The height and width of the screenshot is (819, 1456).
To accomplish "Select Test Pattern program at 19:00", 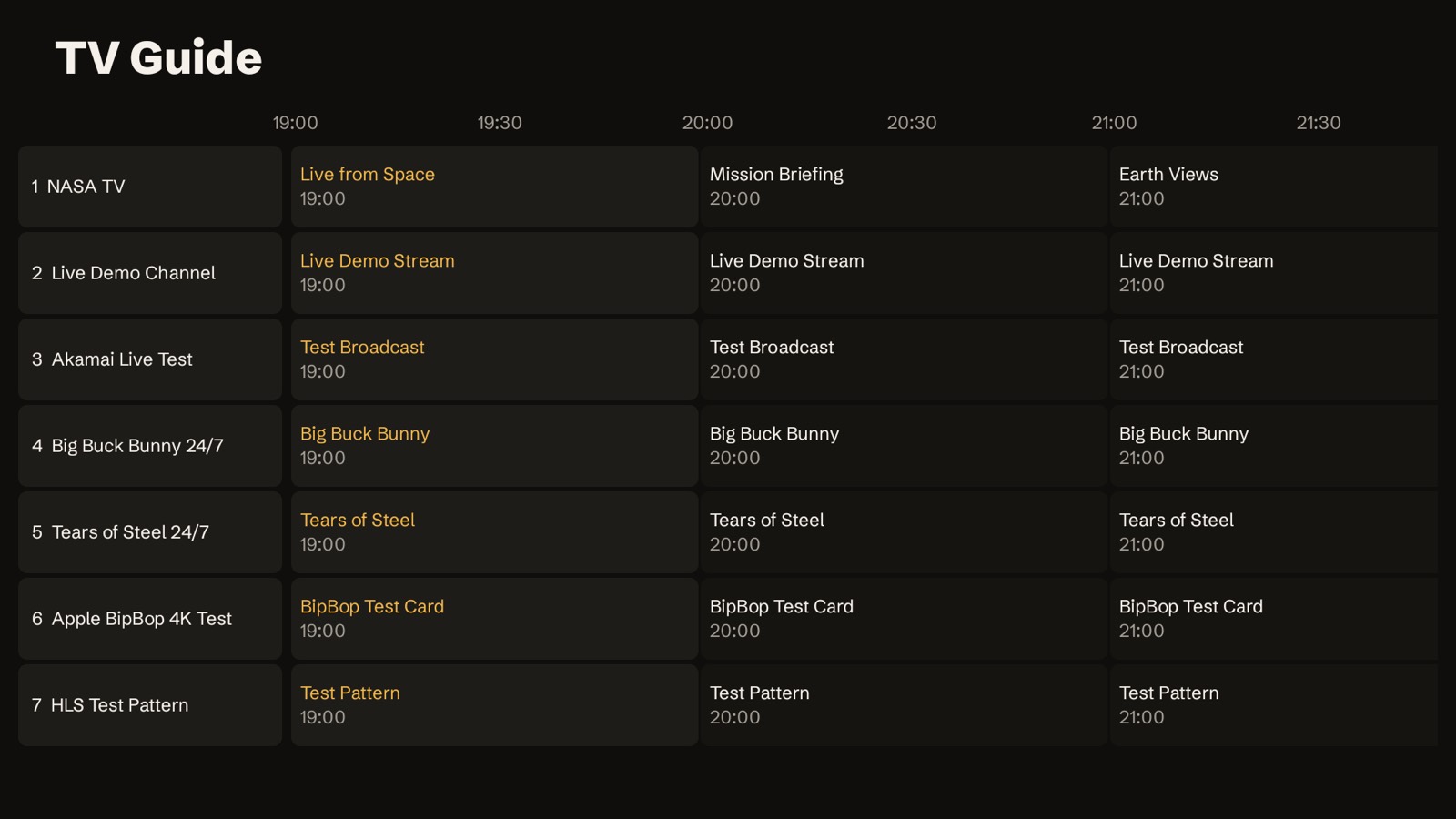I will (494, 705).
